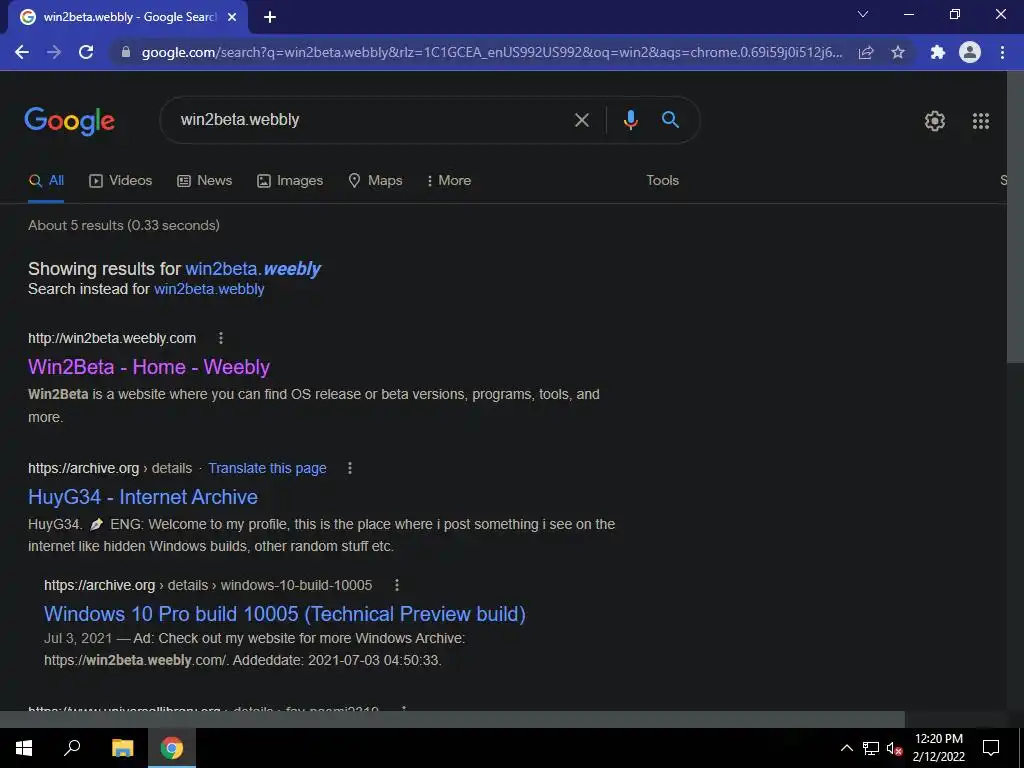Open the clock showing 12:20 PM

(x=938, y=748)
